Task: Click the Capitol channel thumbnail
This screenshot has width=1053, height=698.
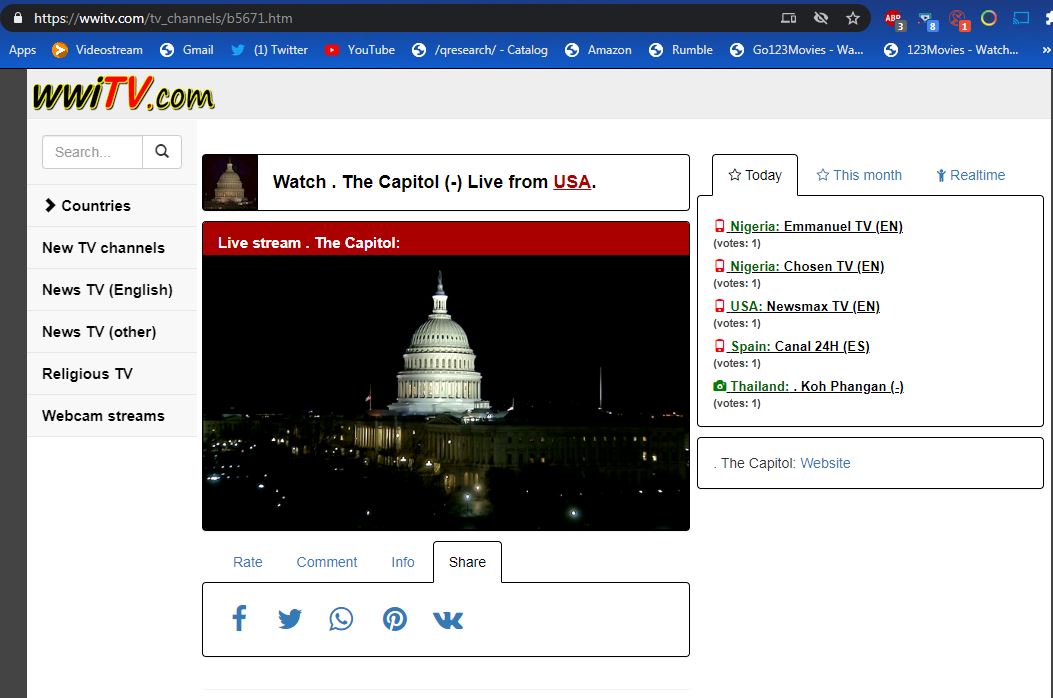Action: pyautogui.click(x=230, y=182)
